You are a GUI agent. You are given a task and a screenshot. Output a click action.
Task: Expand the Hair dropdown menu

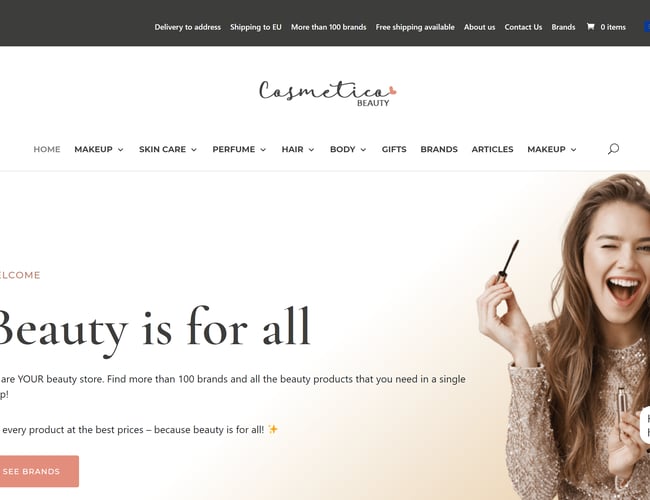coord(298,149)
